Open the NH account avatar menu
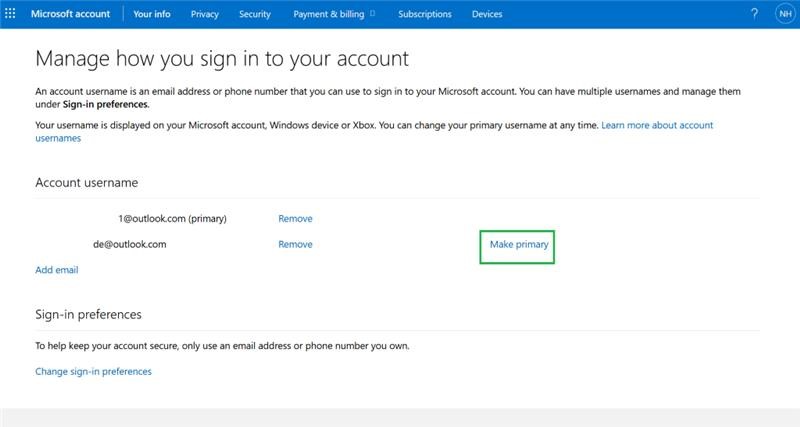The width and height of the screenshot is (800, 427). (x=785, y=14)
